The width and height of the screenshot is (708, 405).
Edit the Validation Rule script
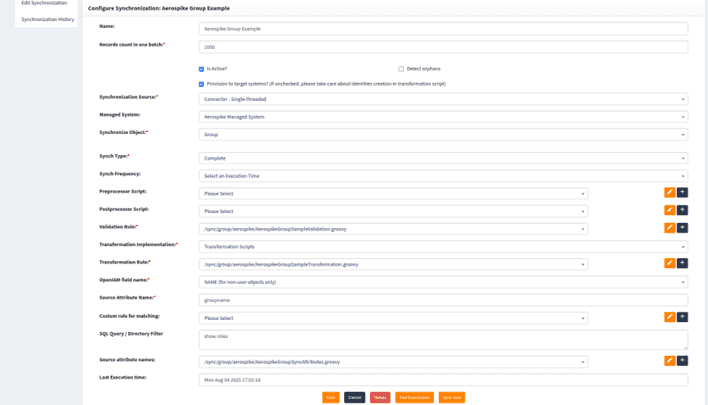tap(670, 228)
